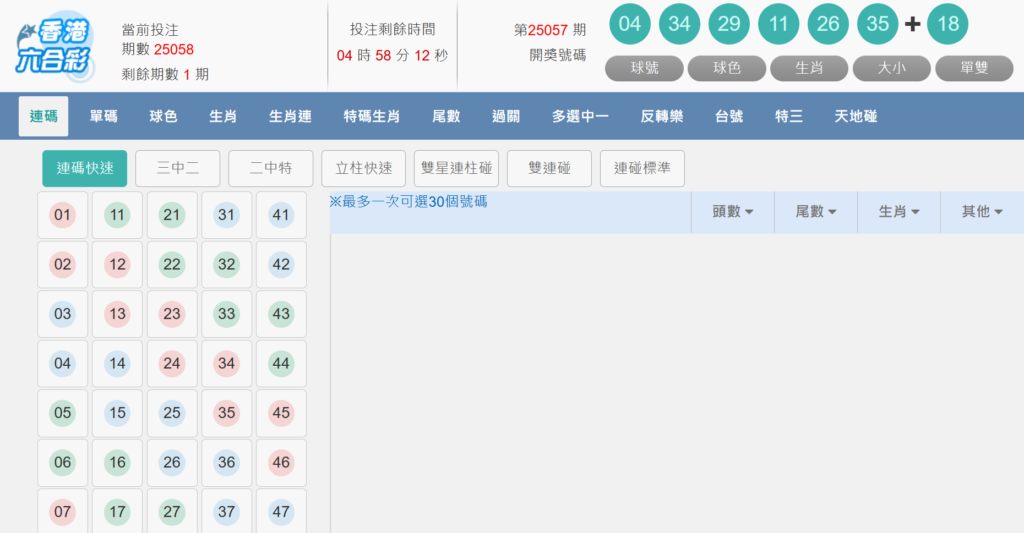Viewport: 1024px width, 533px height.
Task: Choose number ball 17
Action: pyautogui.click(x=117, y=511)
